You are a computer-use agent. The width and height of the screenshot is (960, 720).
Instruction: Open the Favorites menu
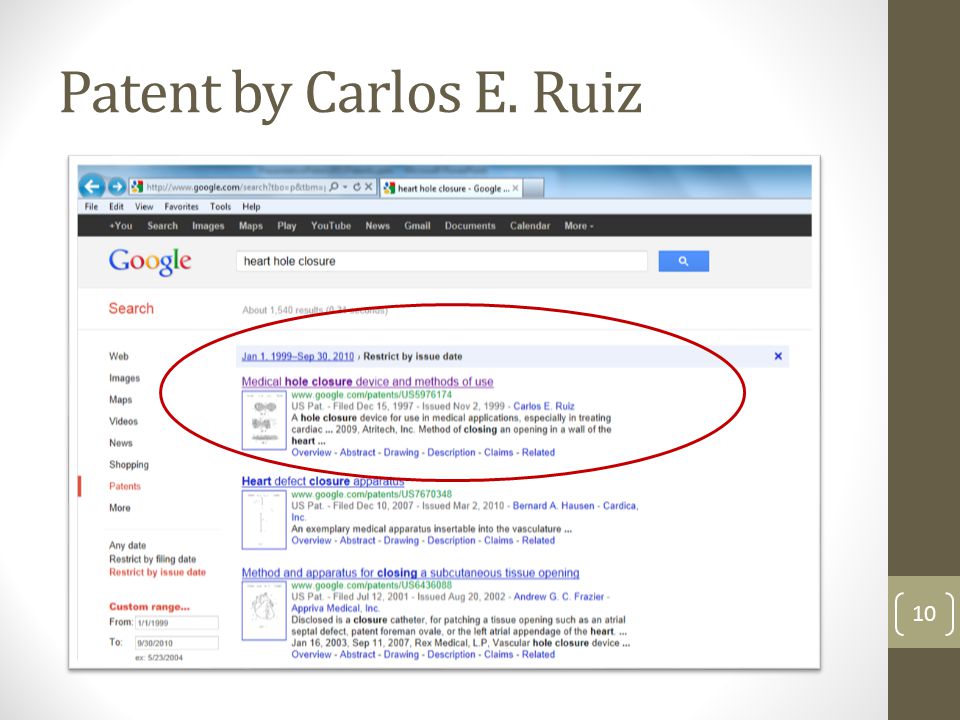[181, 206]
